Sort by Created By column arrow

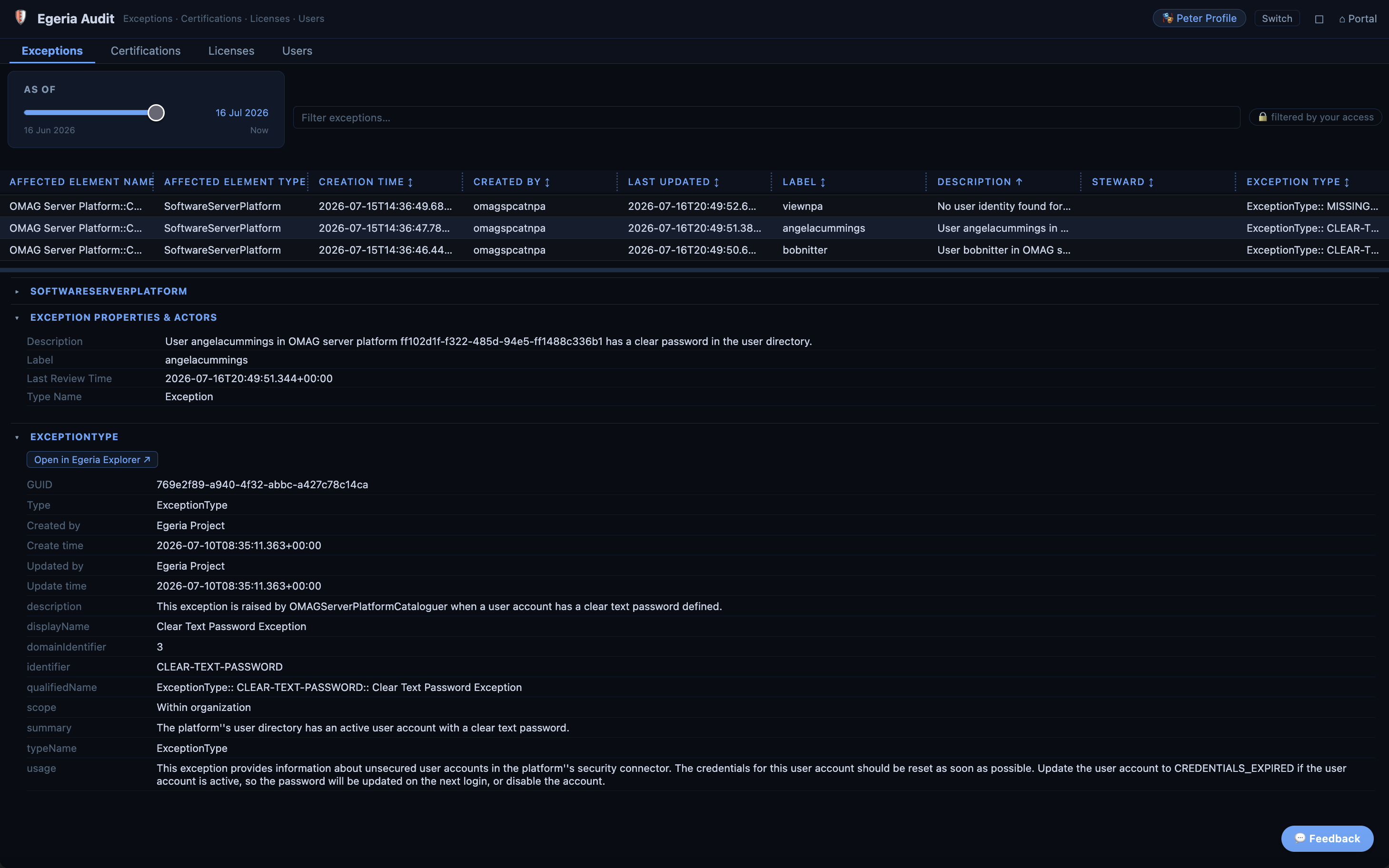(547, 182)
